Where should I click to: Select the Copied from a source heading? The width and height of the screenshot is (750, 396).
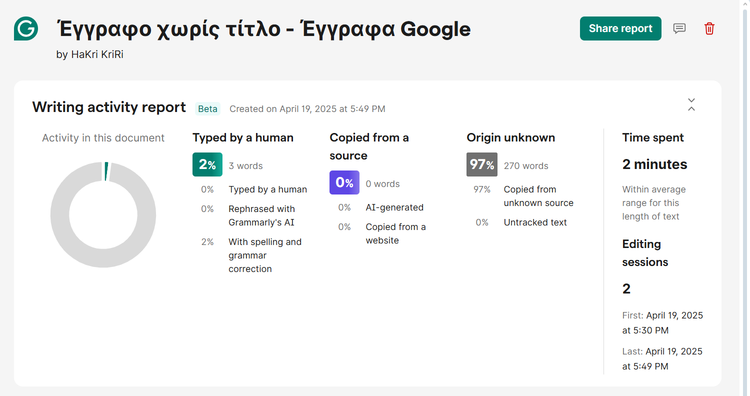point(369,146)
